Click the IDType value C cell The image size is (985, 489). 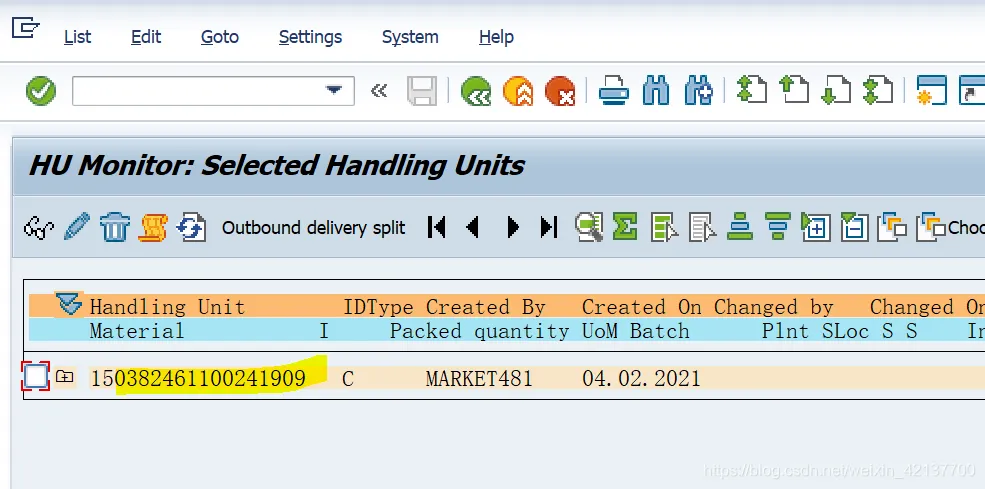tap(347, 378)
